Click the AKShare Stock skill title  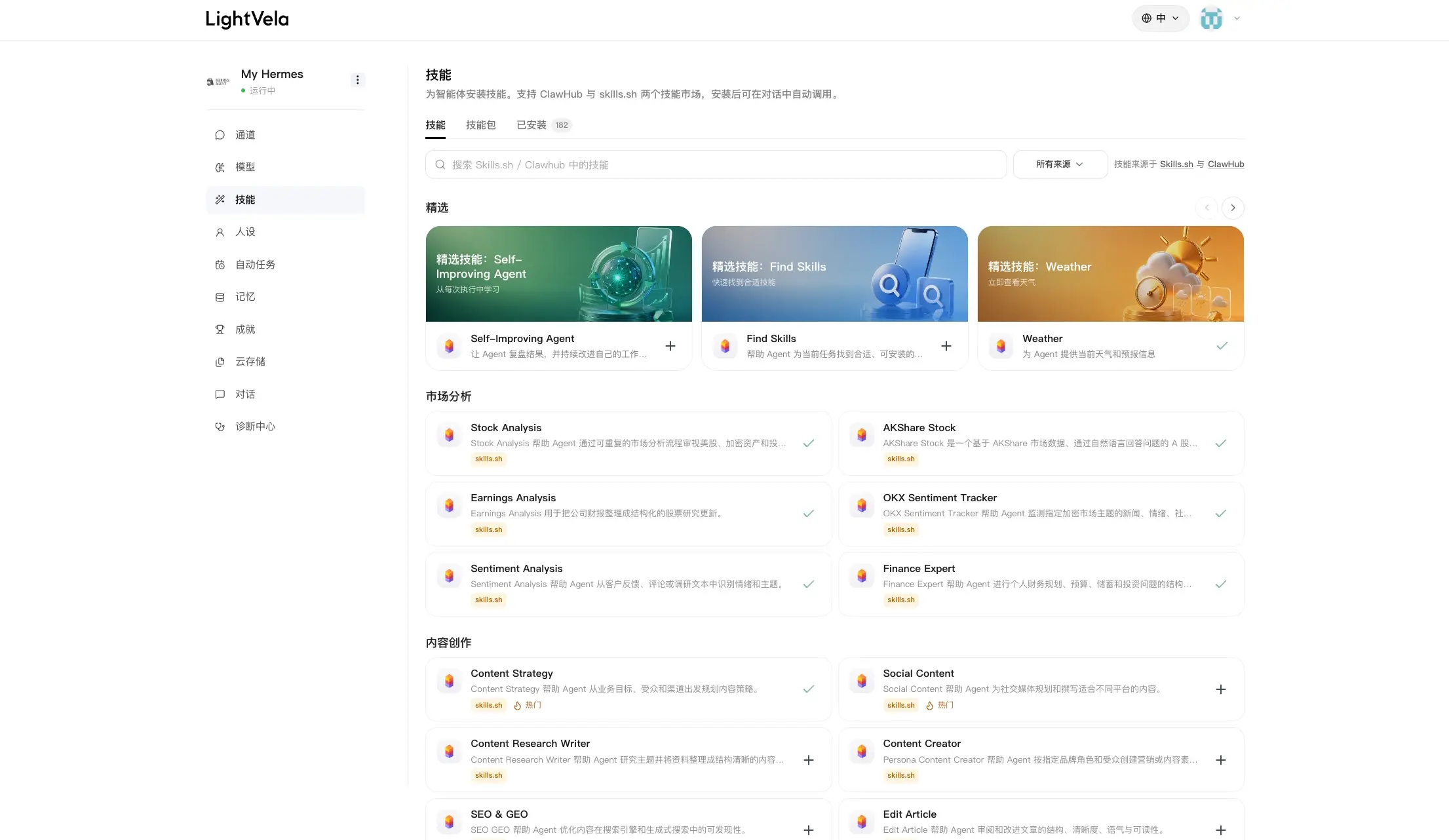(919, 428)
